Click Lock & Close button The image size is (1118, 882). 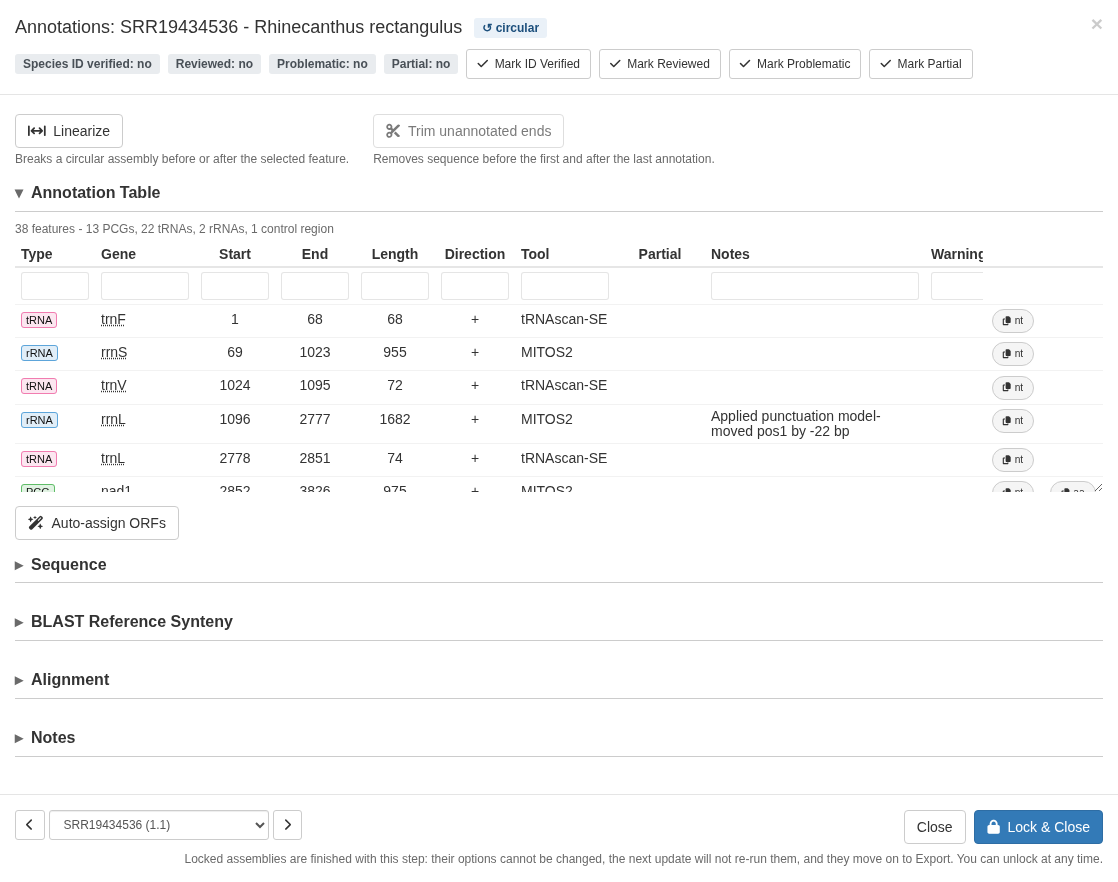click(1038, 827)
